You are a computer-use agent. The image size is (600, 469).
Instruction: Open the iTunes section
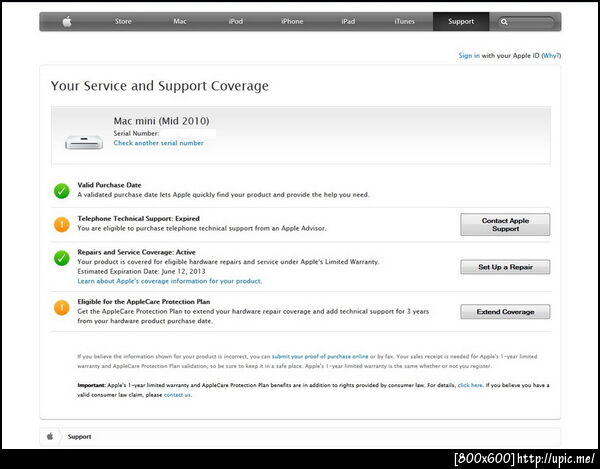[x=404, y=21]
